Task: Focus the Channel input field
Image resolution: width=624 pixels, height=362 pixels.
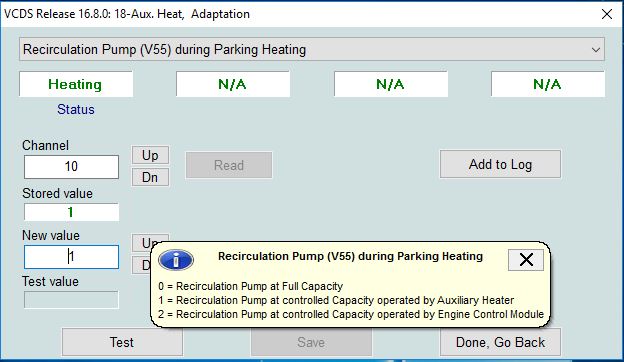Action: [x=71, y=167]
